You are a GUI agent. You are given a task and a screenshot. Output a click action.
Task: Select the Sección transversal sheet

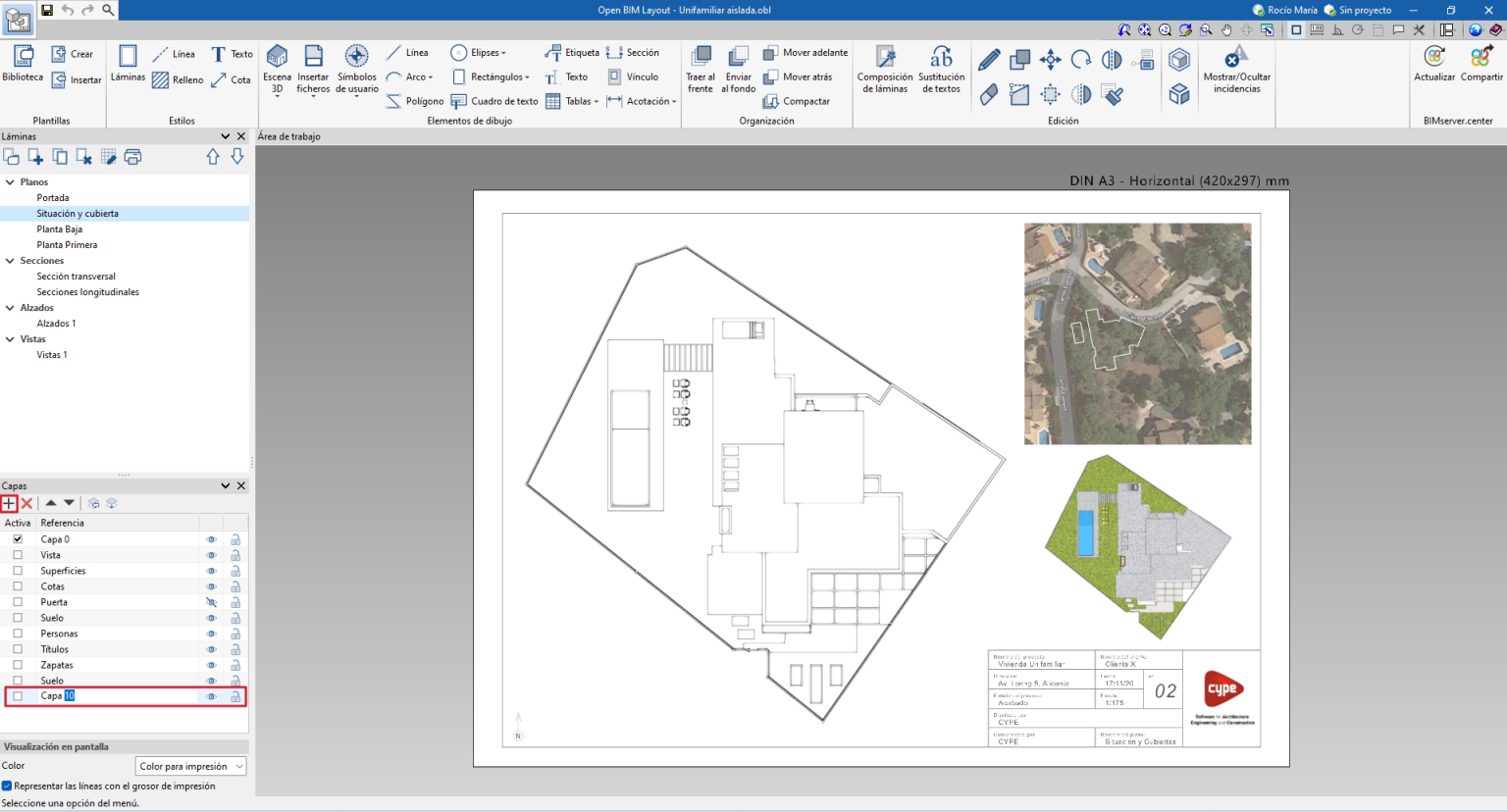point(78,276)
